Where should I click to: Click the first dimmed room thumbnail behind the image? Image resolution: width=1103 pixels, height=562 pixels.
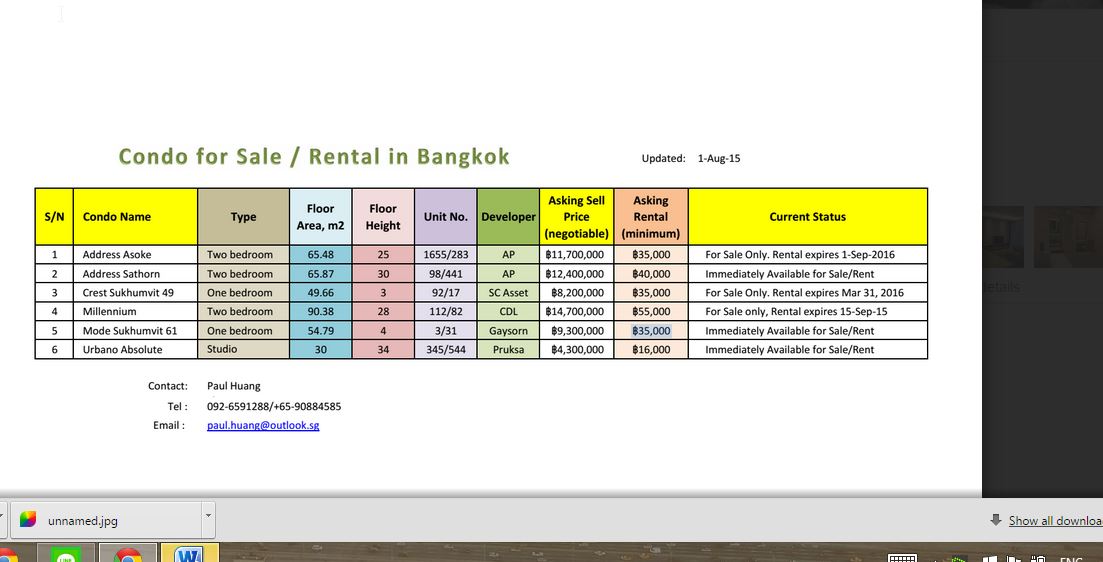(x=1002, y=237)
